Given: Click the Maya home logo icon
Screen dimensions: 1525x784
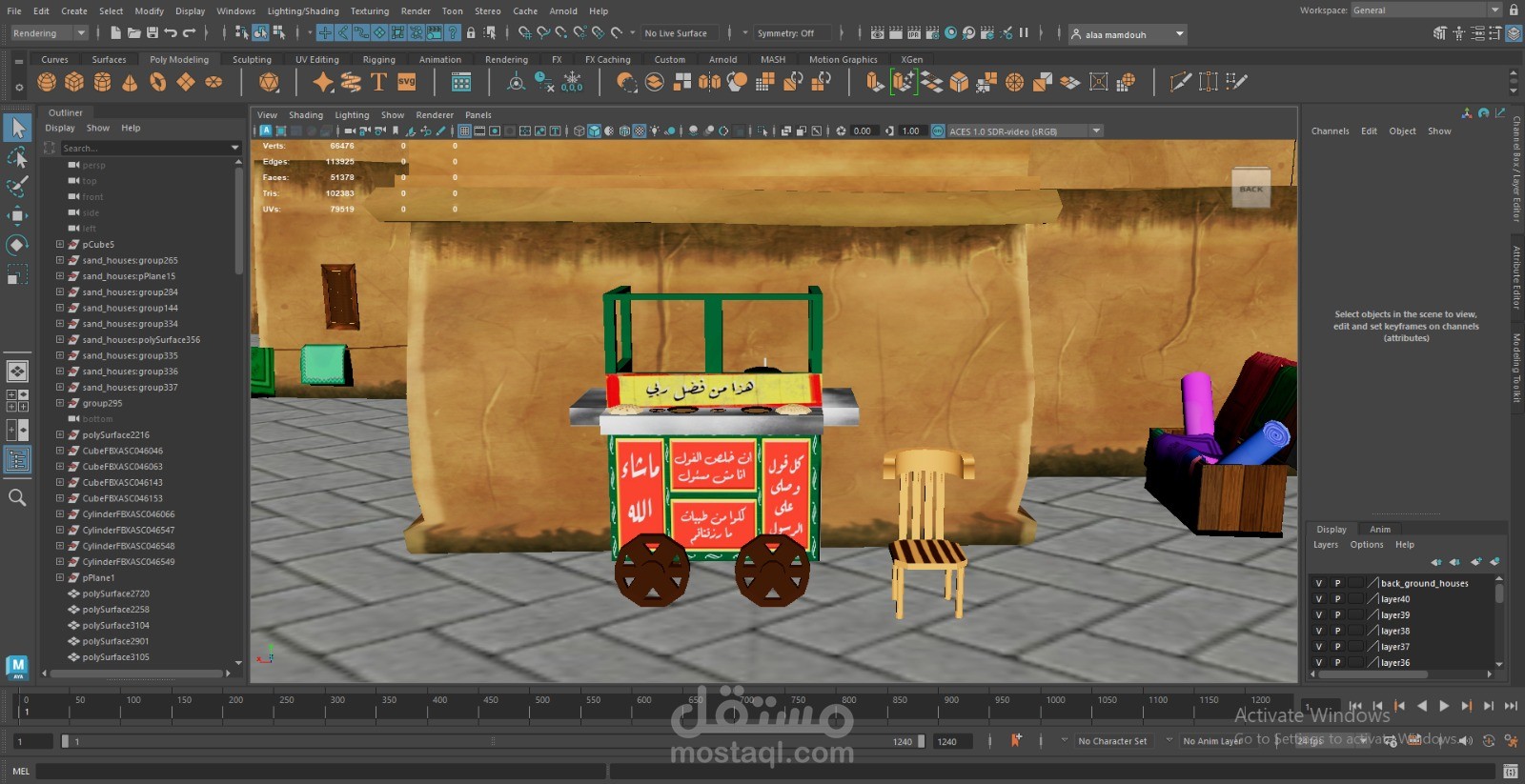Looking at the screenshot, I should (x=17, y=667).
